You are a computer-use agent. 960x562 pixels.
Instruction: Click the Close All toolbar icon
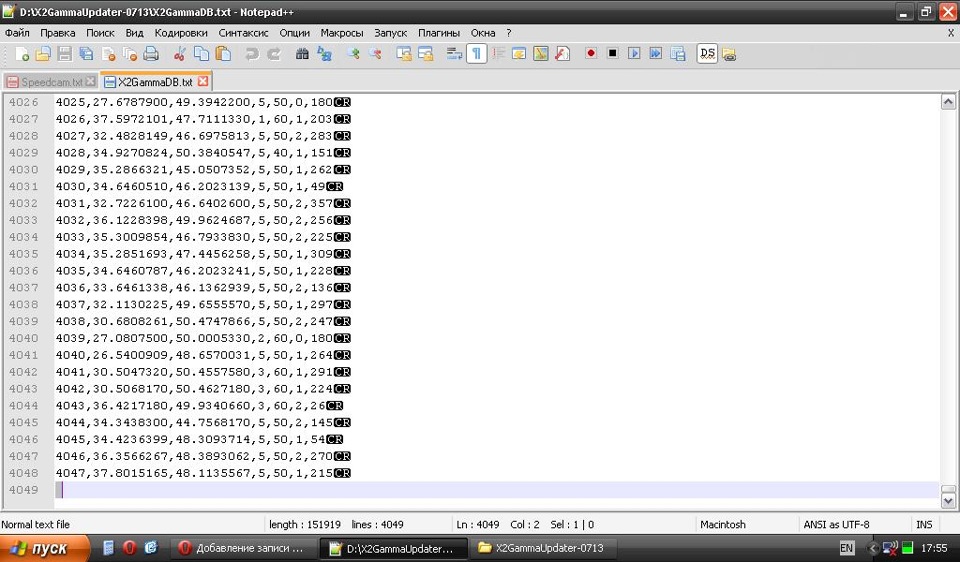pyautogui.click(x=130, y=54)
